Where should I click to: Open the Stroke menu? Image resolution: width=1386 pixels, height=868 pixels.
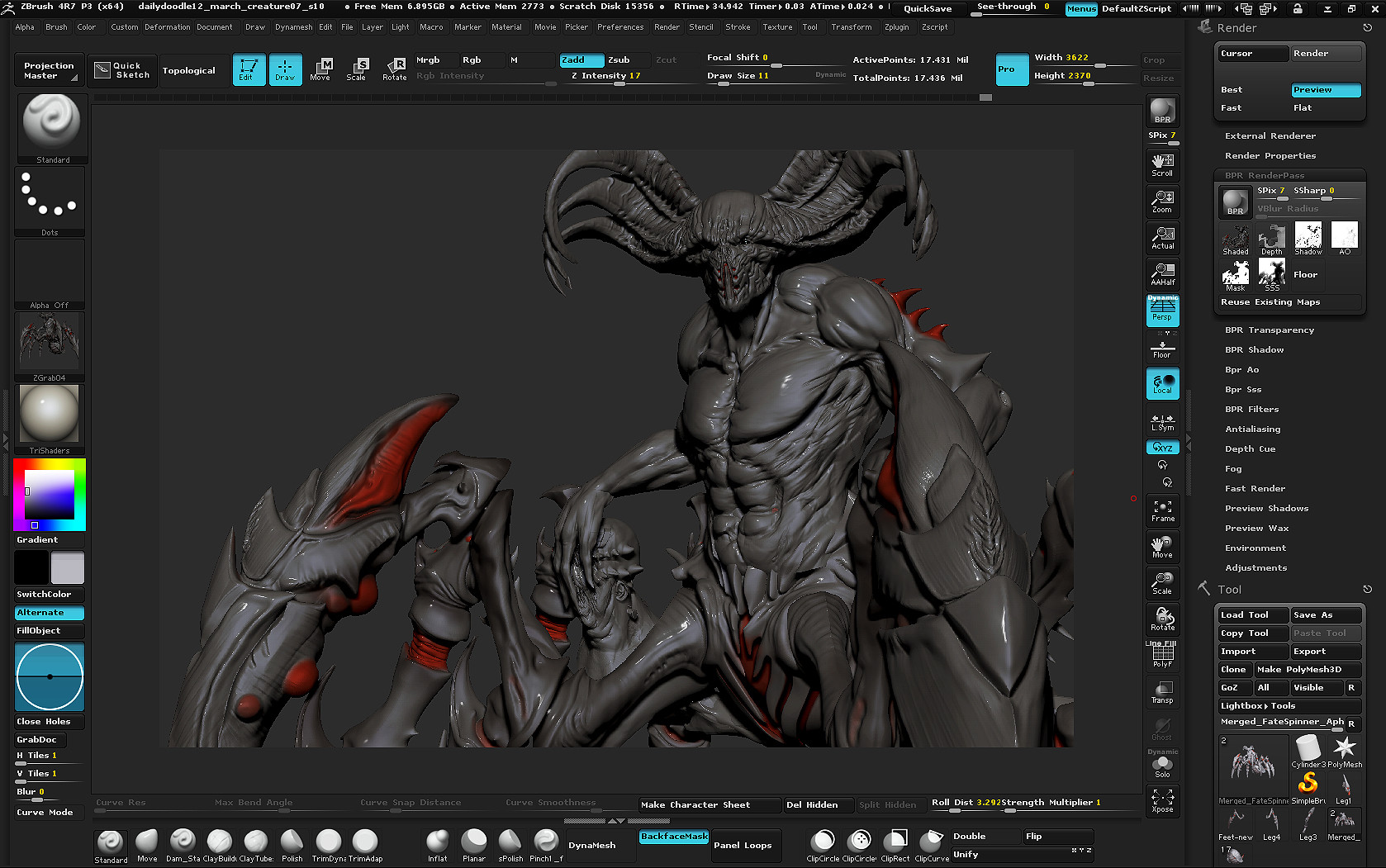tap(738, 27)
